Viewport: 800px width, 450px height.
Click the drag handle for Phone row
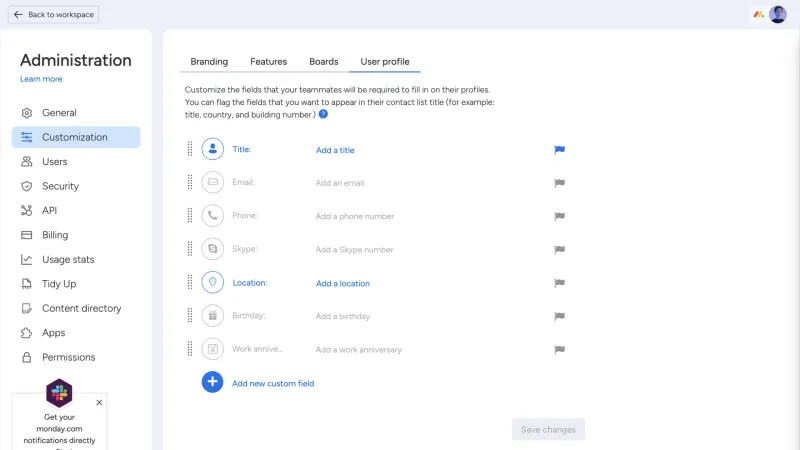coord(190,215)
